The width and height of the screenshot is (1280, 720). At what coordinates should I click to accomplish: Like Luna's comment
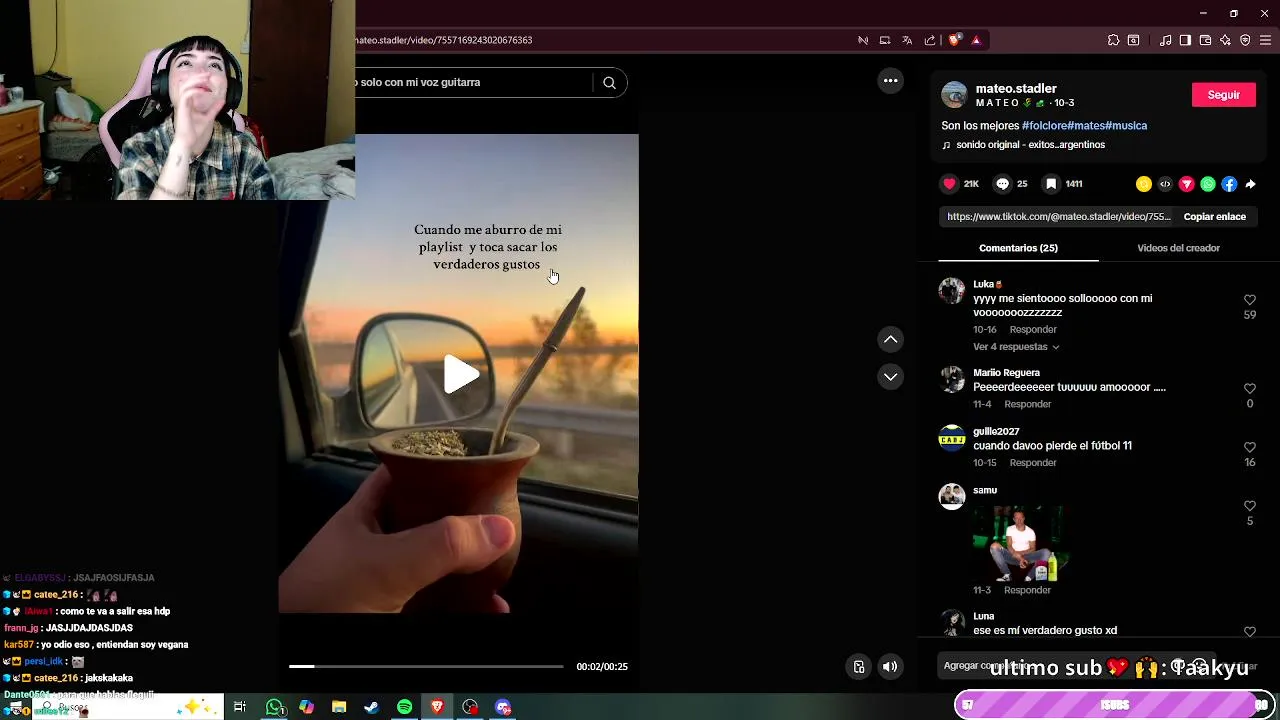point(1249,632)
